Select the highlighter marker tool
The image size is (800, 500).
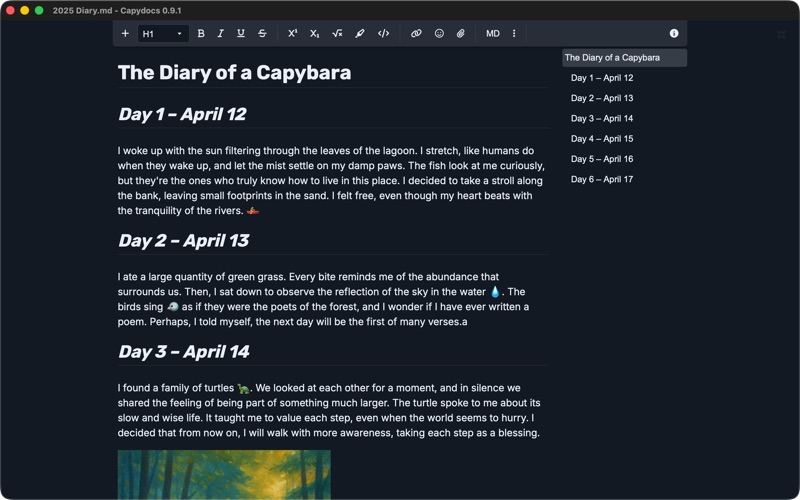click(x=360, y=34)
